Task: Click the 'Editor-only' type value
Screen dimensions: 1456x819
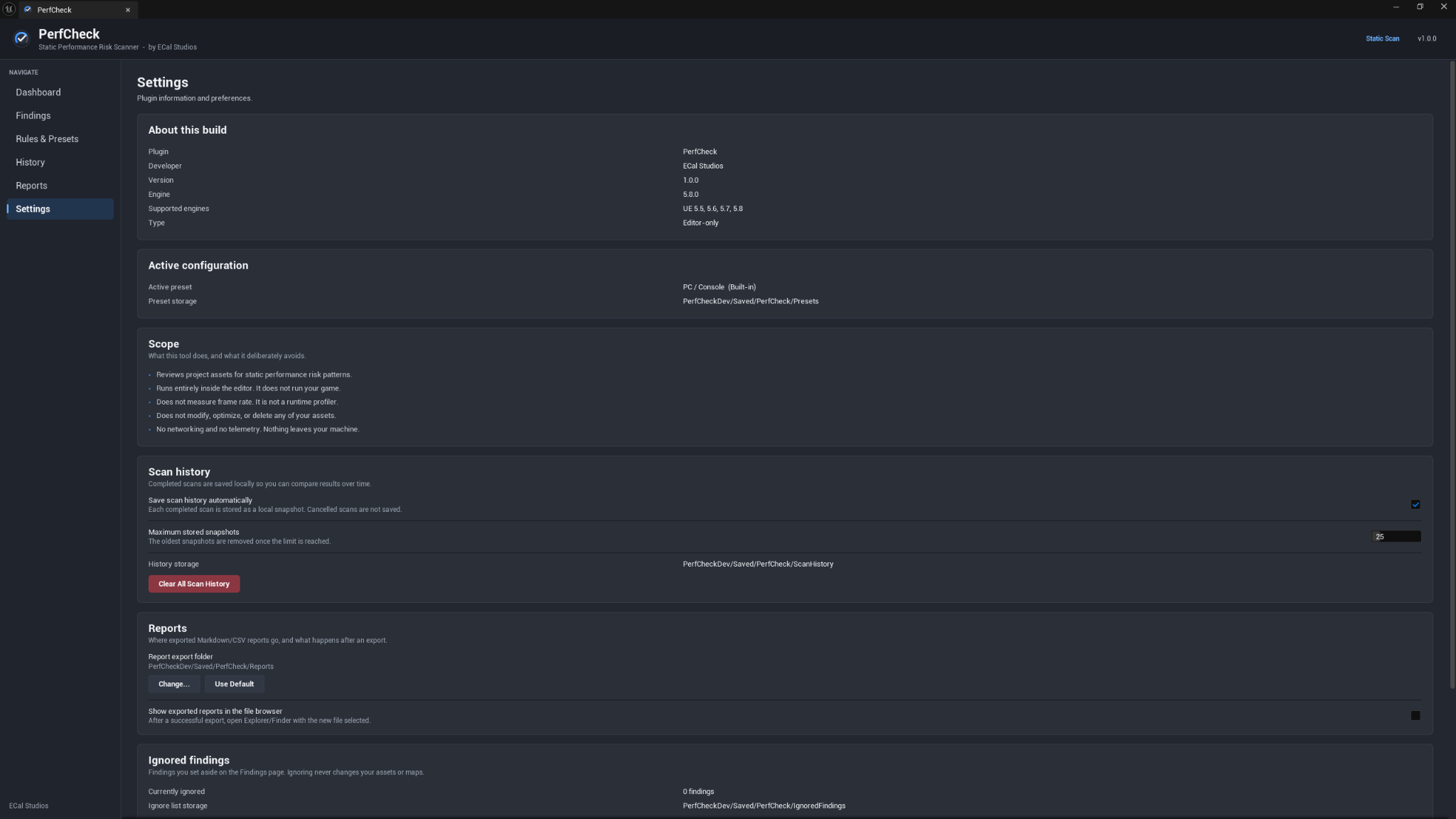Action: 701,223
